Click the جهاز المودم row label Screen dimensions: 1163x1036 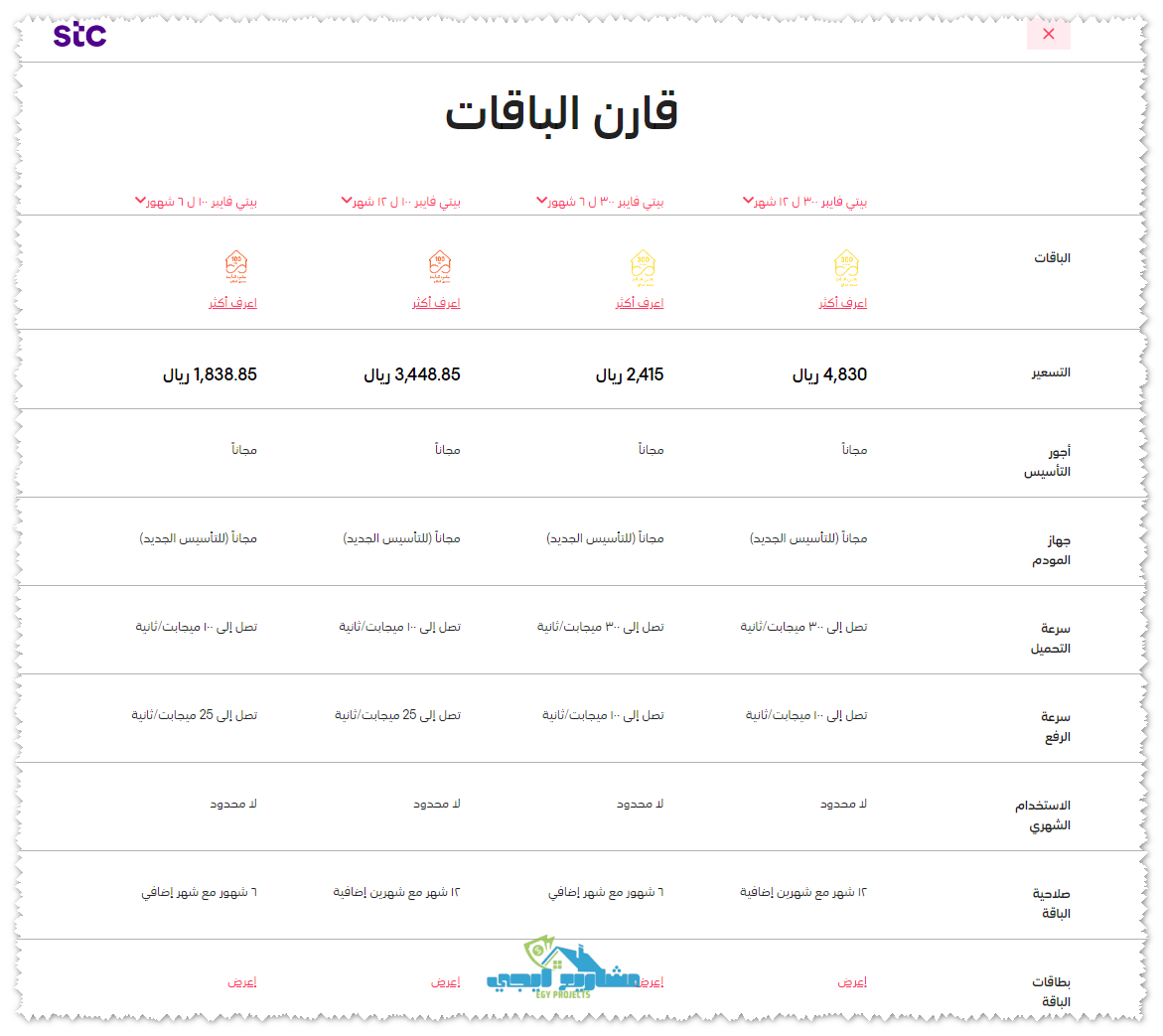pyautogui.click(x=1052, y=549)
